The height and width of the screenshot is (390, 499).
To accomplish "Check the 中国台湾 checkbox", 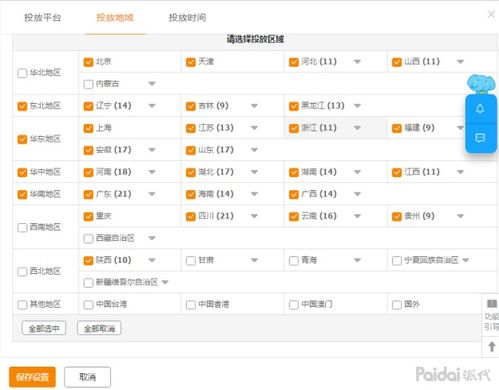I will click(88, 305).
